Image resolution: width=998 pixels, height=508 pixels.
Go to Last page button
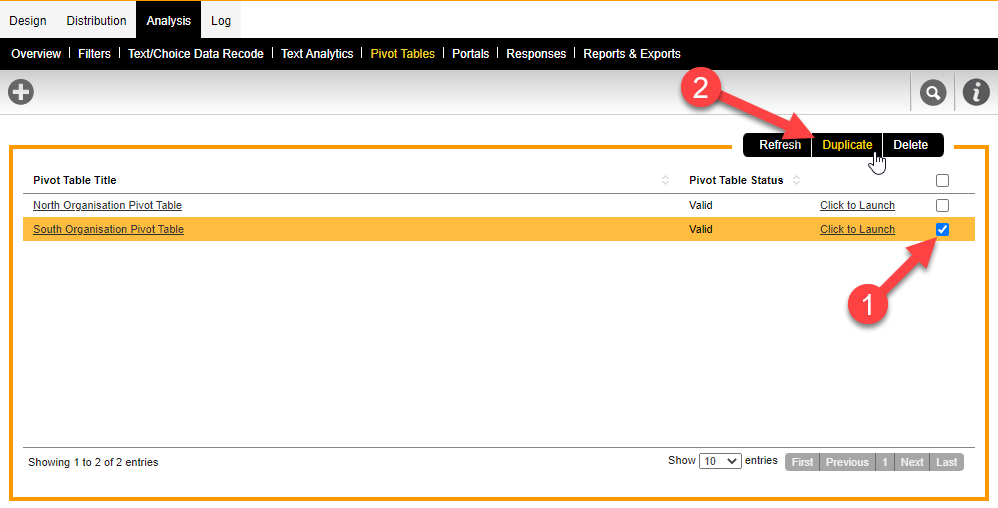pyautogui.click(x=946, y=462)
